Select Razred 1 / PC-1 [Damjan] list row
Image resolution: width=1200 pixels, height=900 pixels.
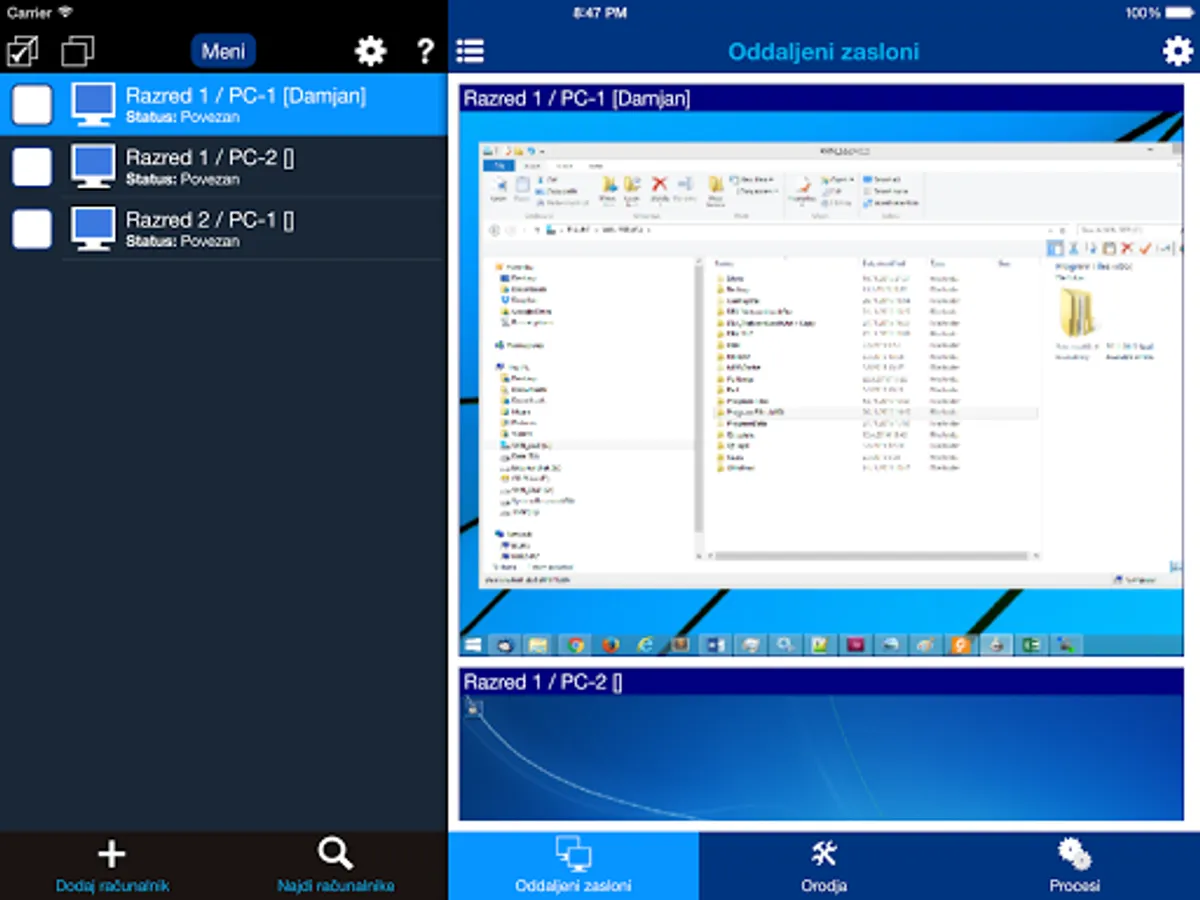[x=224, y=105]
